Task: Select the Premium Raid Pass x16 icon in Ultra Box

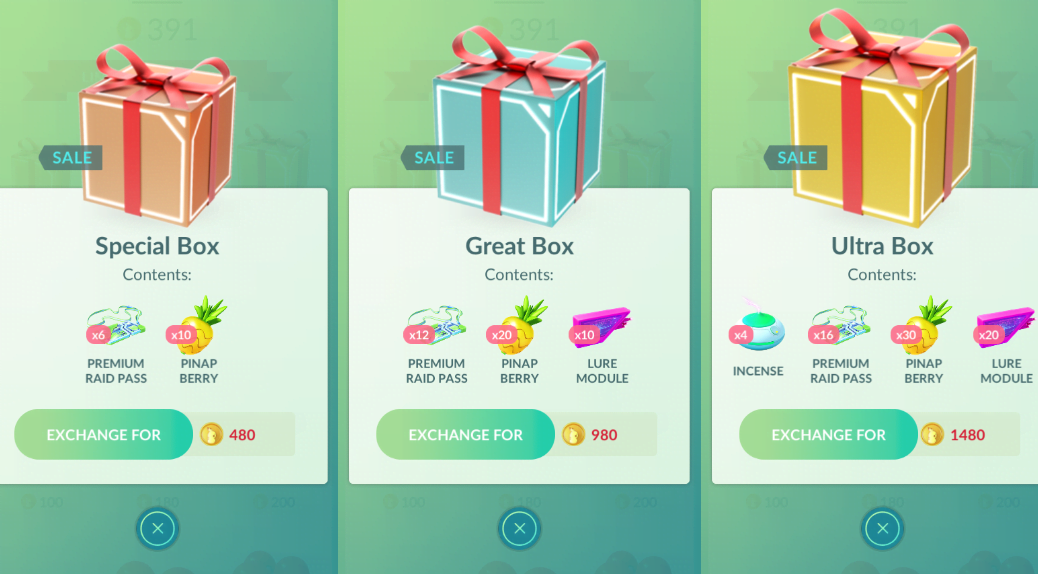Action: (841, 326)
